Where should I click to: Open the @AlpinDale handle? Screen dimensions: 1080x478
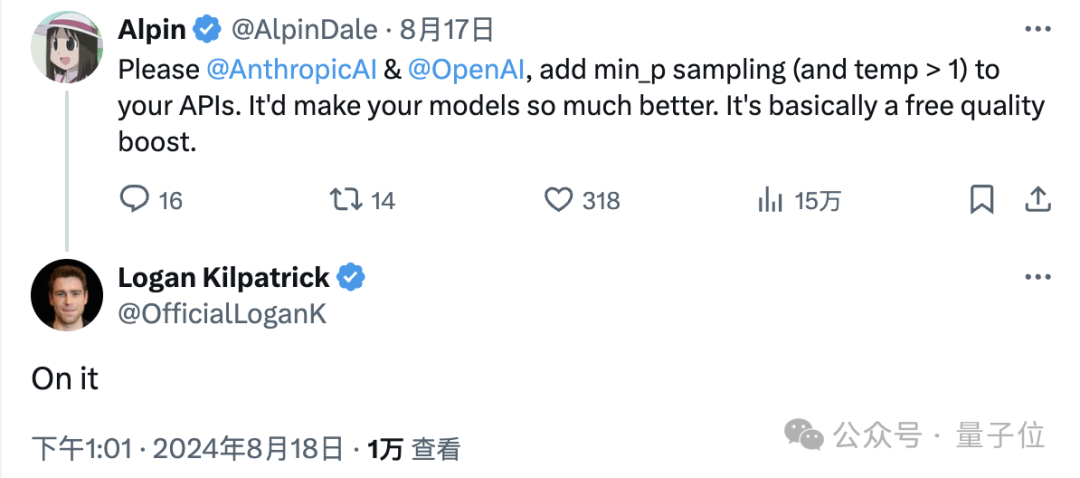tap(304, 30)
